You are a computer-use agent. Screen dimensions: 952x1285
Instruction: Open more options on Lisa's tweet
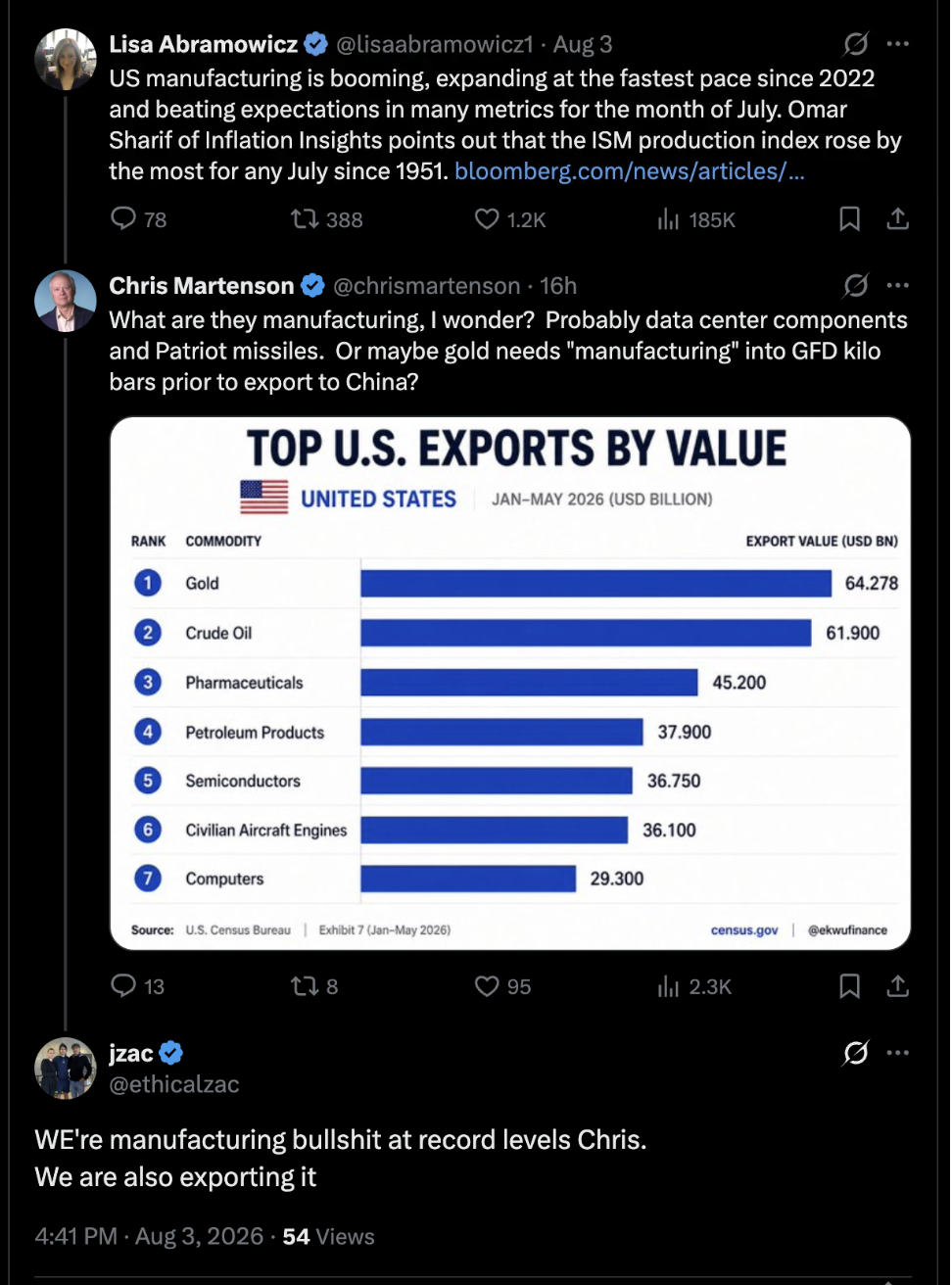click(897, 44)
